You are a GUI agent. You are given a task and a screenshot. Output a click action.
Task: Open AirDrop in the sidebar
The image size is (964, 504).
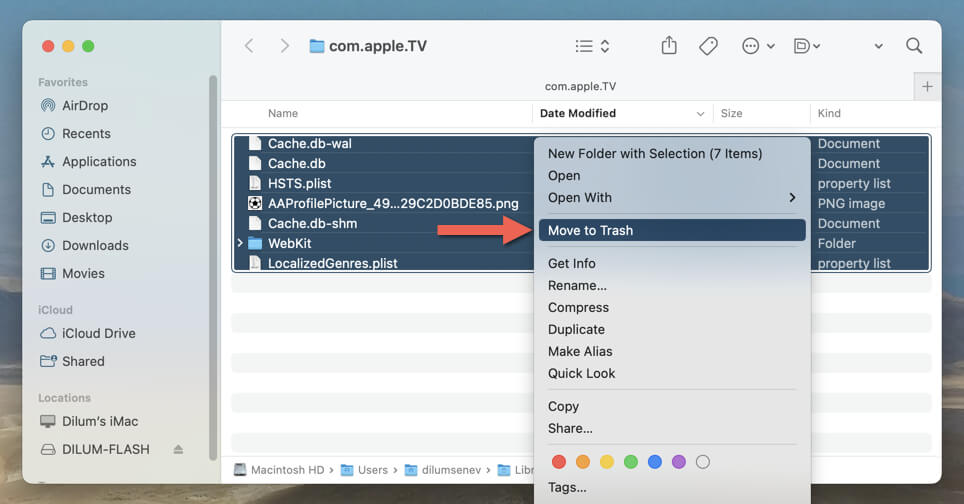pyautogui.click(x=84, y=106)
